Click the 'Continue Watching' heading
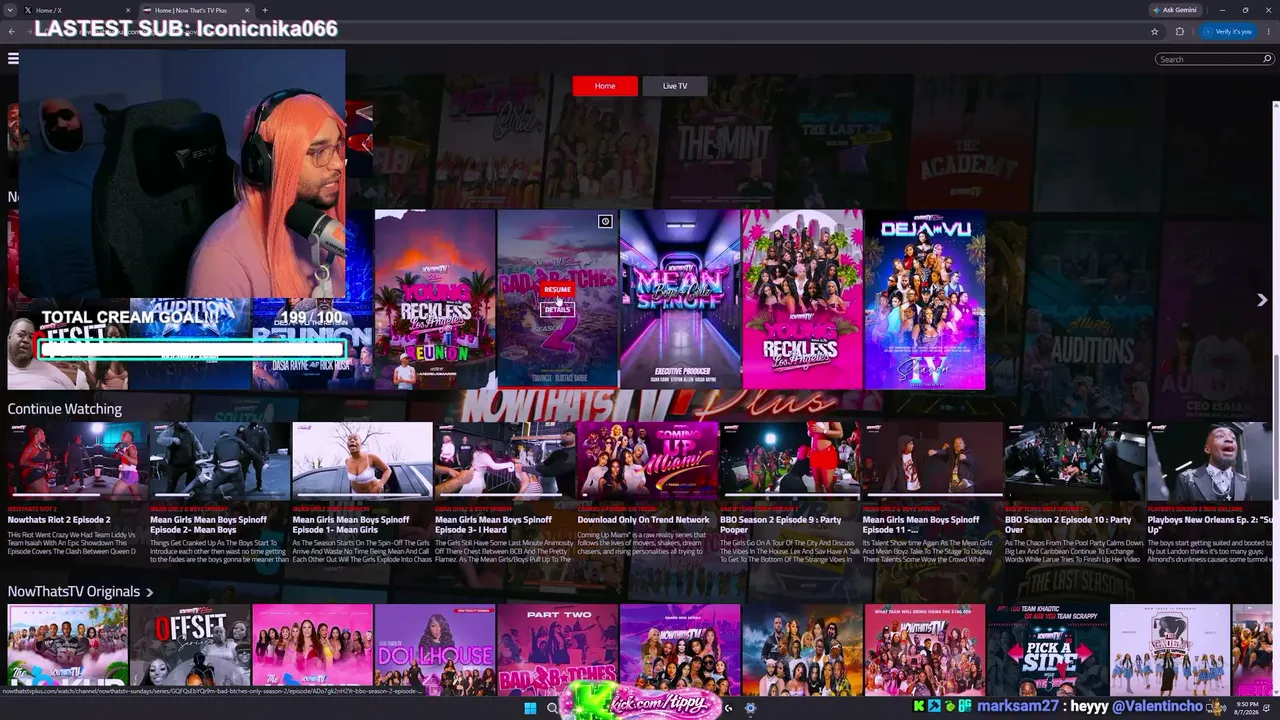 tap(65, 409)
